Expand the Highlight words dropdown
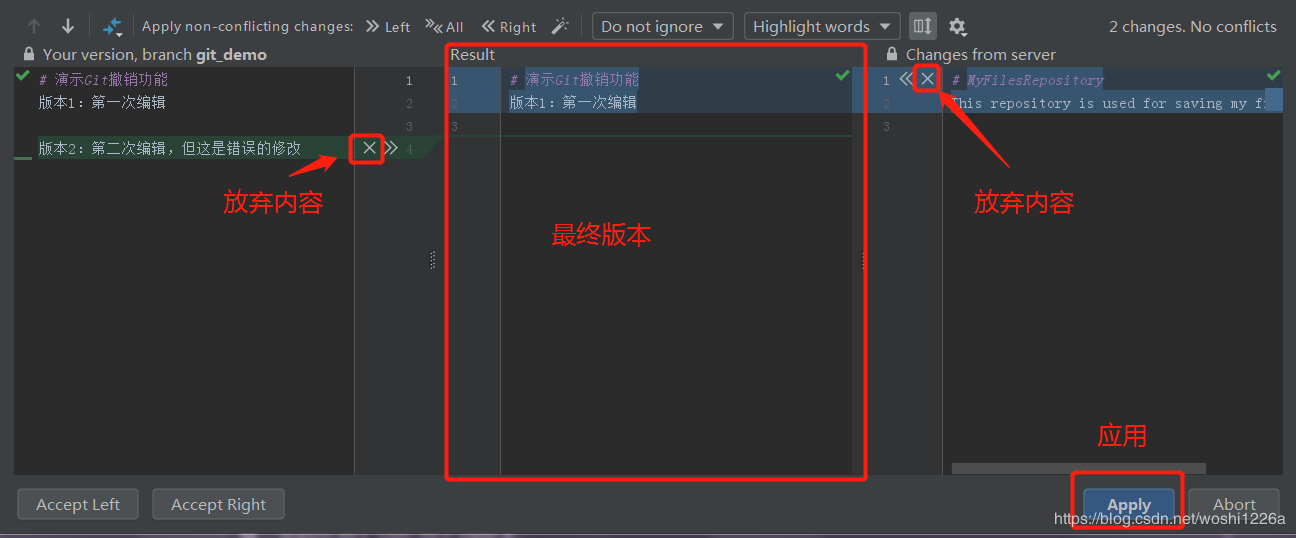 click(x=821, y=27)
